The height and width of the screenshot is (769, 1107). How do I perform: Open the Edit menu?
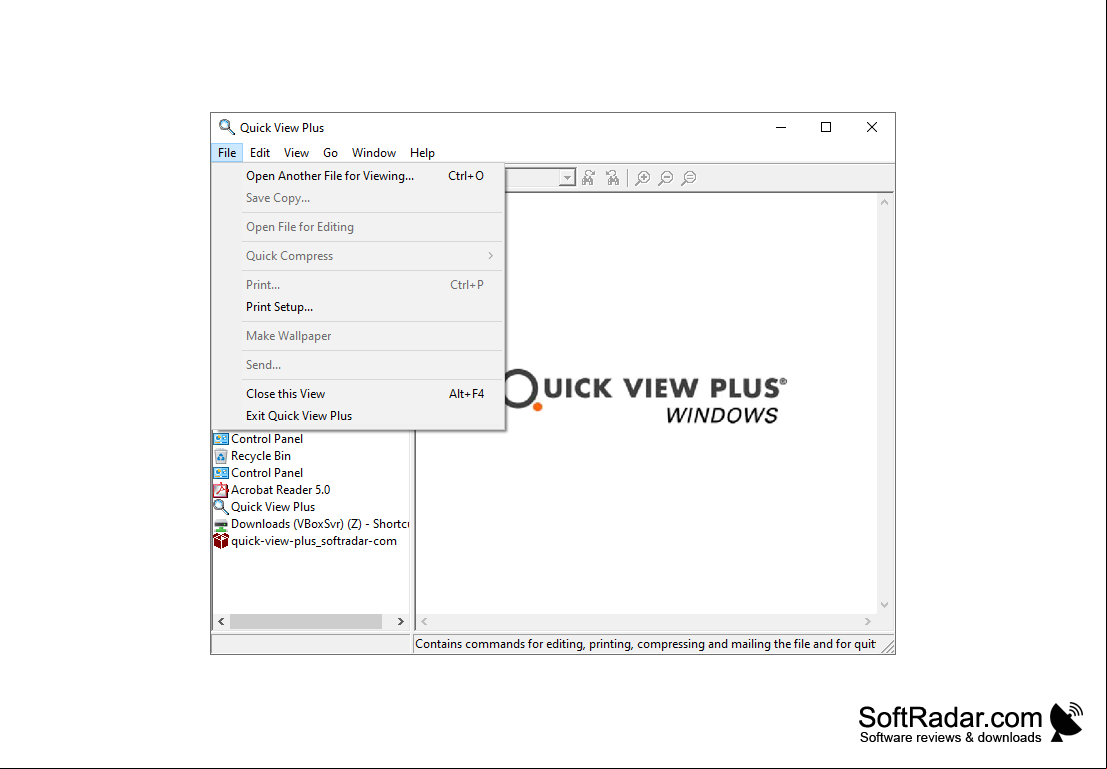point(260,153)
